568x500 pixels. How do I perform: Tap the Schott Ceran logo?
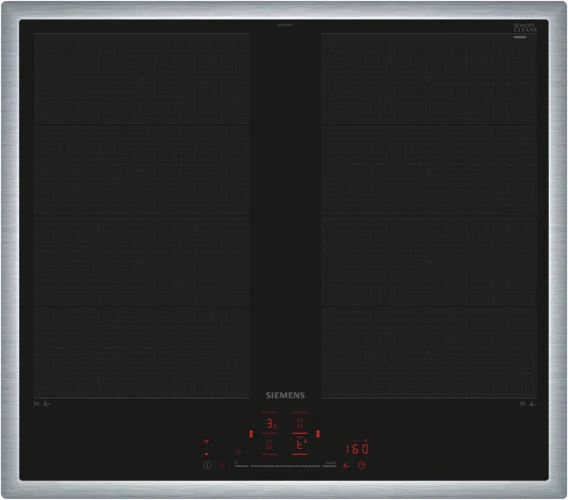pos(525,28)
